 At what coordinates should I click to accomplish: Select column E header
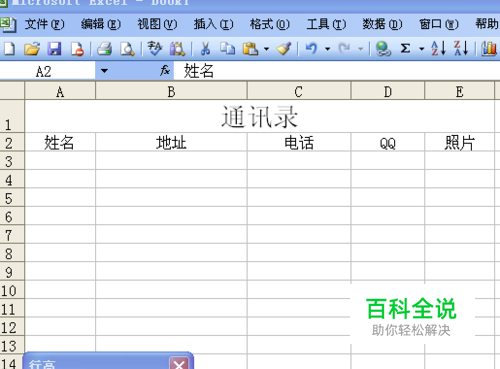click(x=459, y=91)
